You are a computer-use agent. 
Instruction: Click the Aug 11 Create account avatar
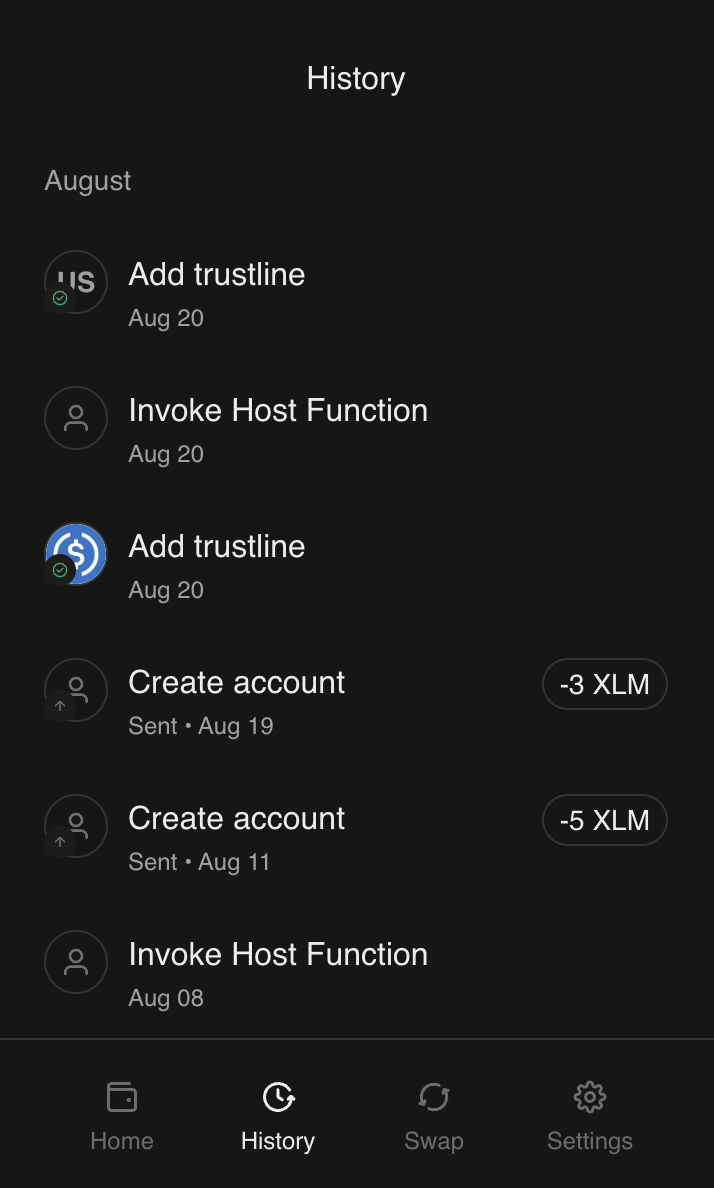click(76, 826)
